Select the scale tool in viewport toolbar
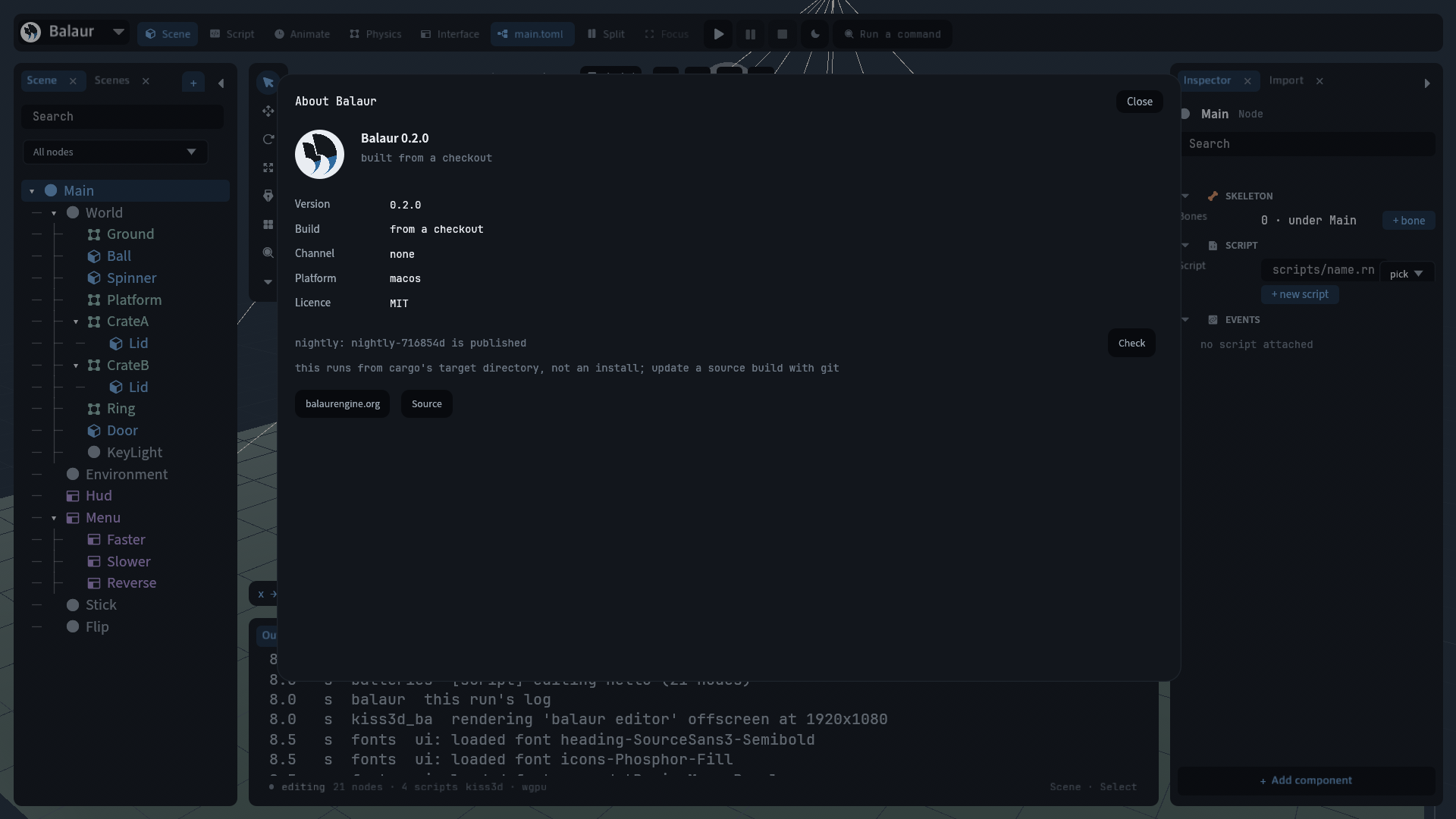 point(268,168)
